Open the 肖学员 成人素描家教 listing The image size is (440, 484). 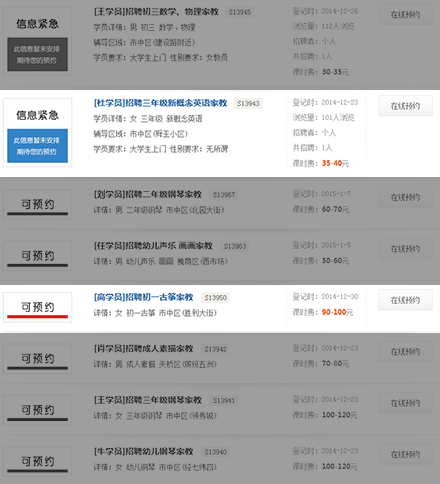click(143, 349)
